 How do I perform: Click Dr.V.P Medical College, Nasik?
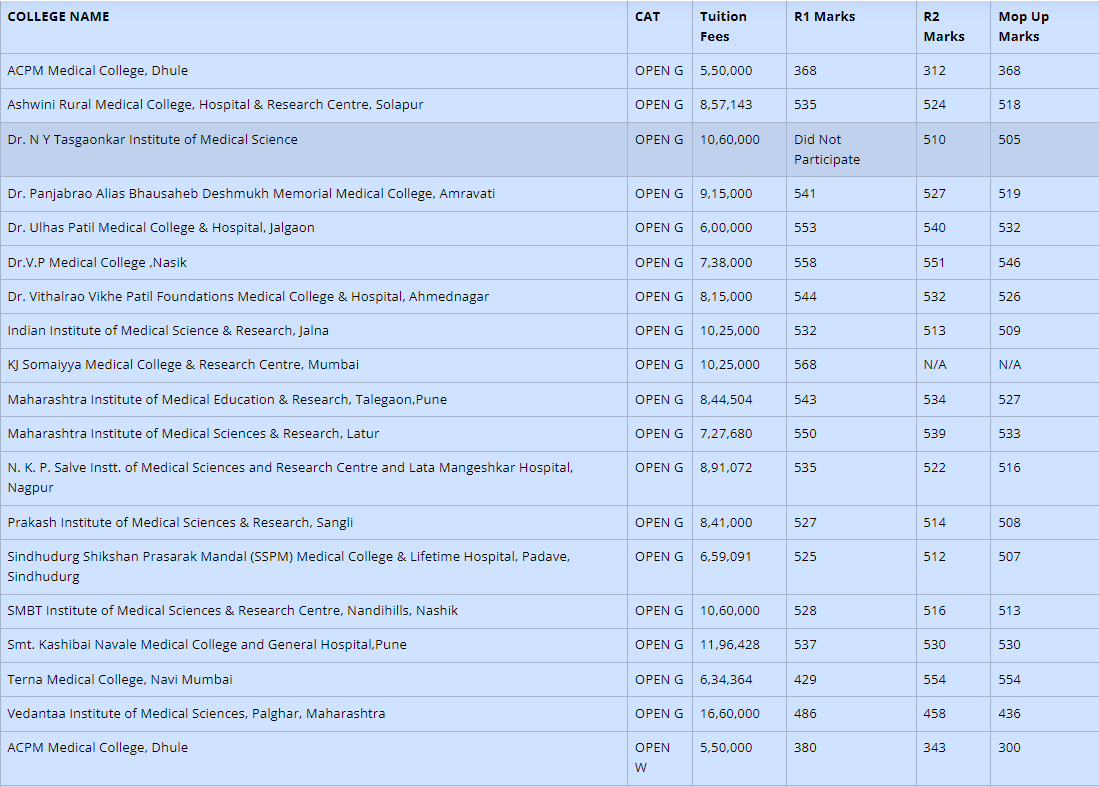tap(97, 263)
